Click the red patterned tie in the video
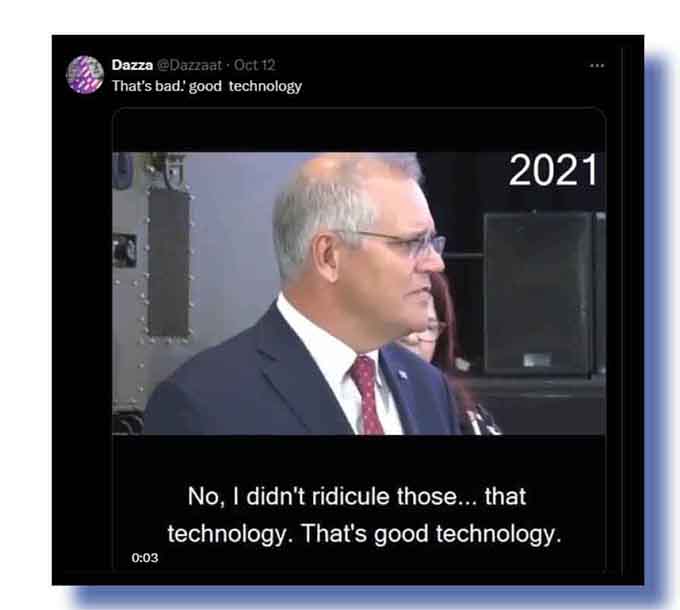 [367, 395]
